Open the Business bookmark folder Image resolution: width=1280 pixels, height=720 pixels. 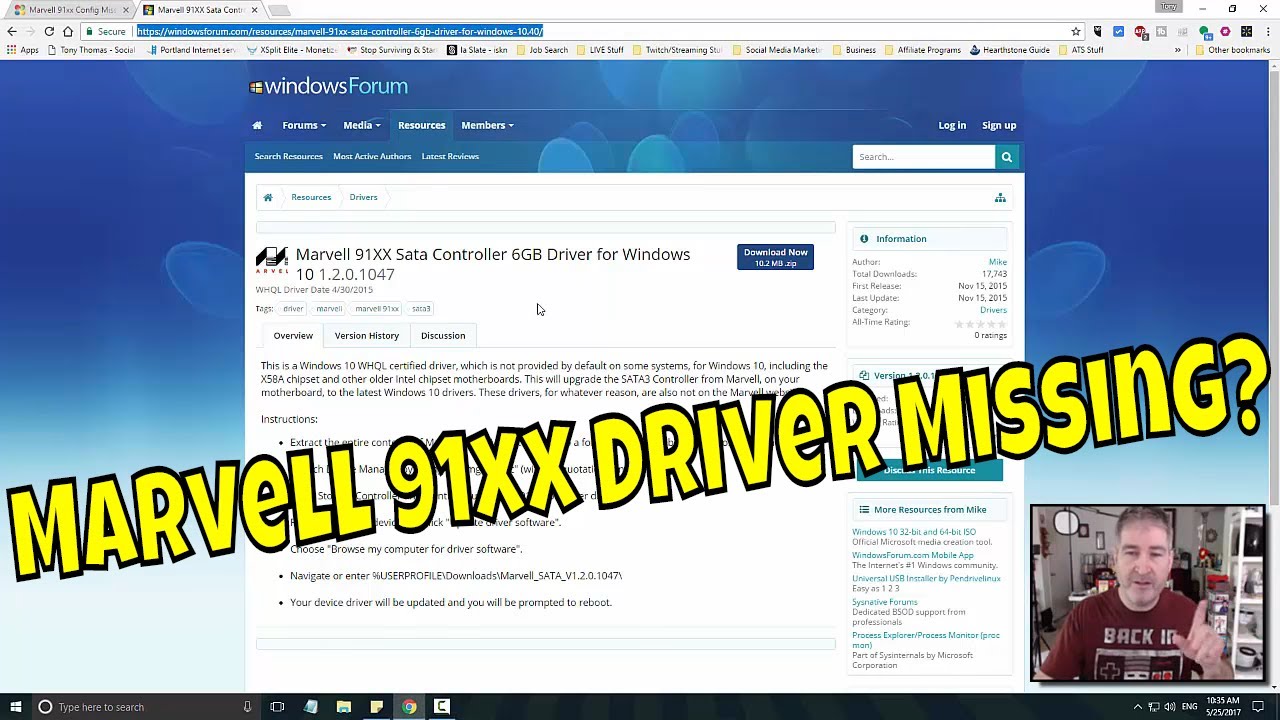tap(853, 50)
